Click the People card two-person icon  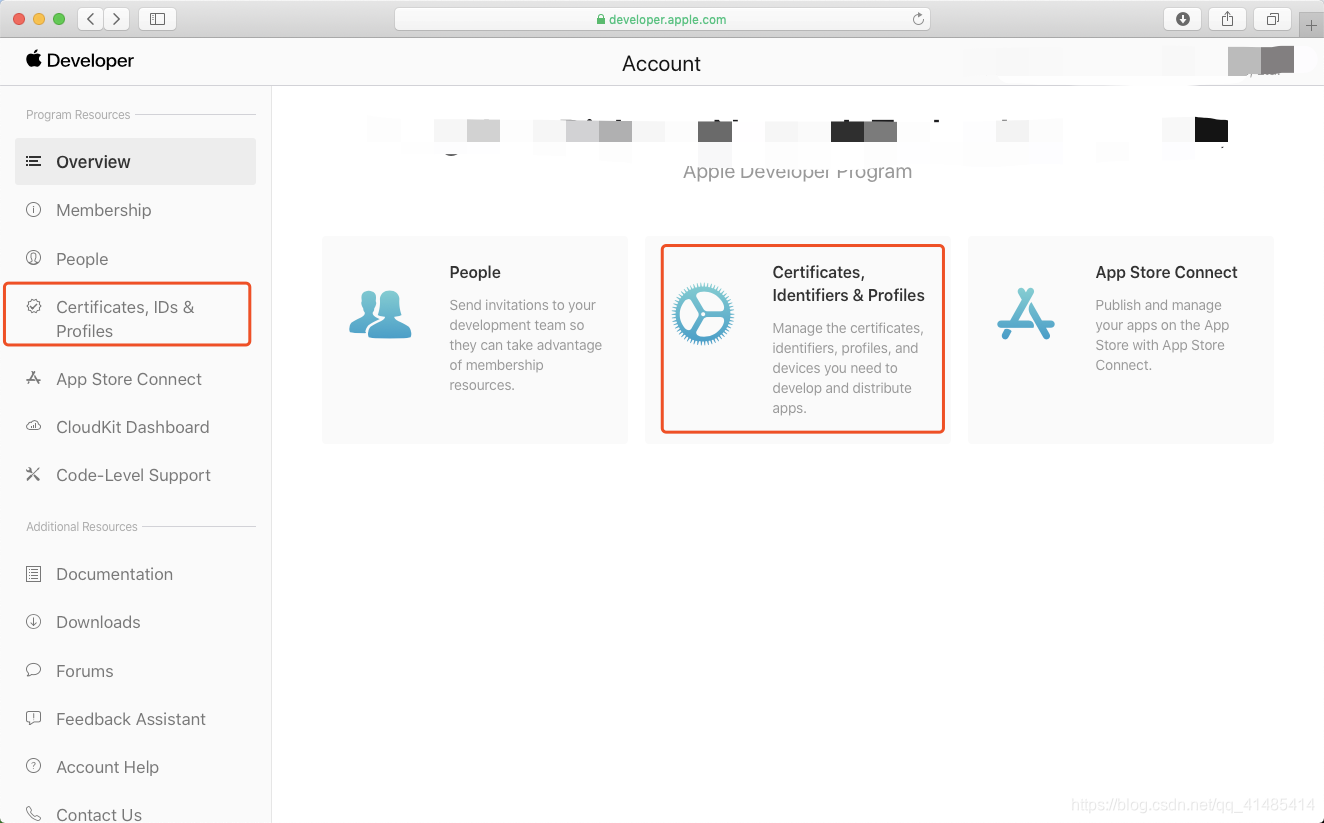pos(381,314)
